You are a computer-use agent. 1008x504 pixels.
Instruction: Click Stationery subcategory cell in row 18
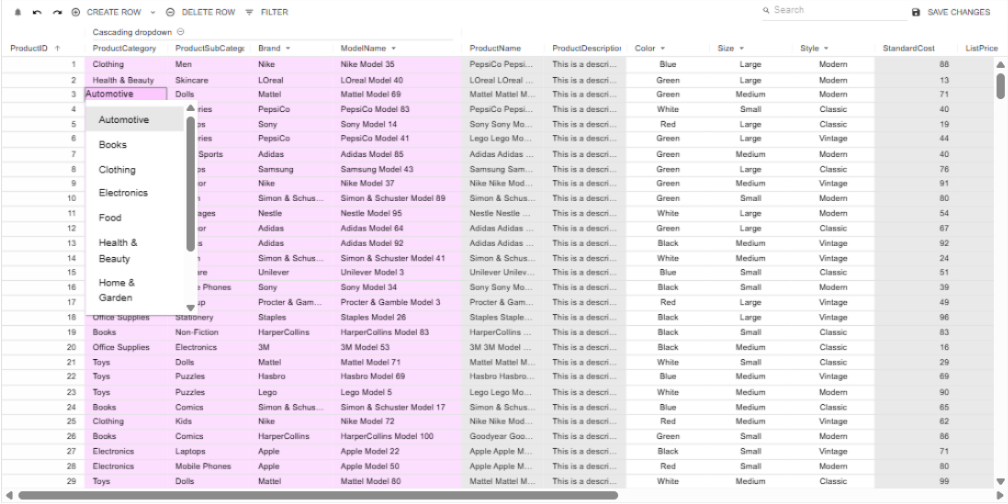coord(209,317)
